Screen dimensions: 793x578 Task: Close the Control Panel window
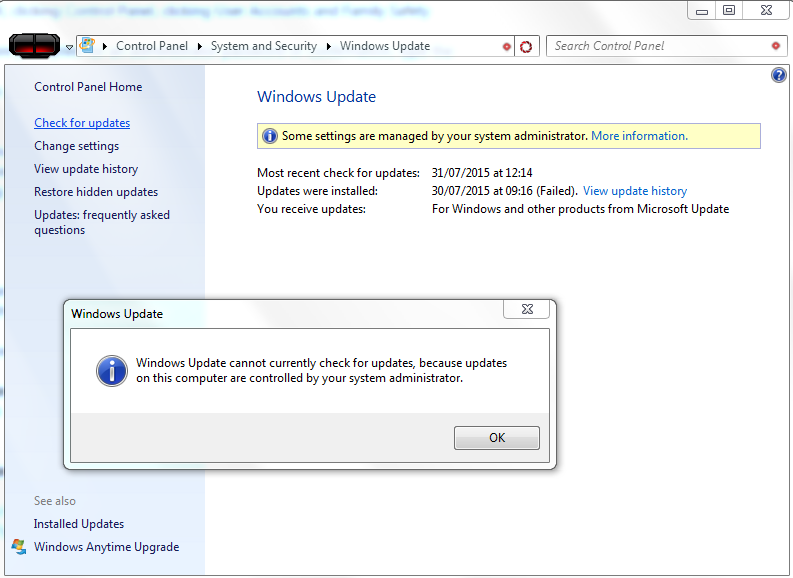click(766, 11)
